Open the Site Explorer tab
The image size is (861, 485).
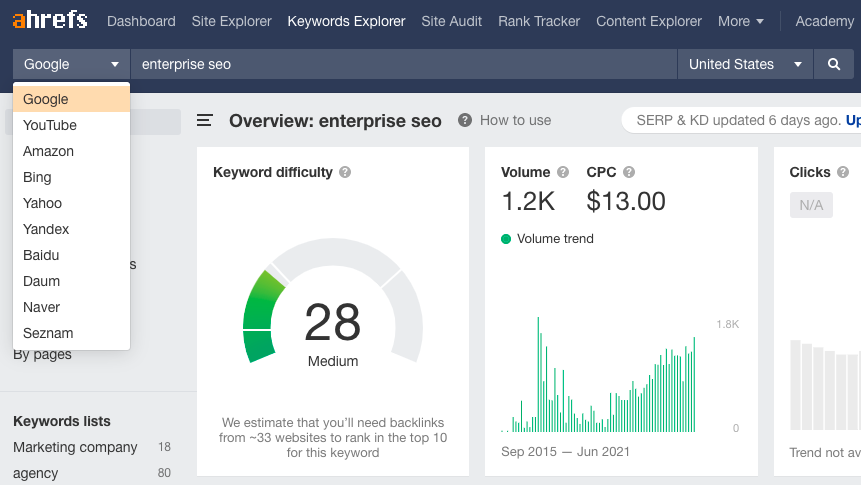pos(231,21)
